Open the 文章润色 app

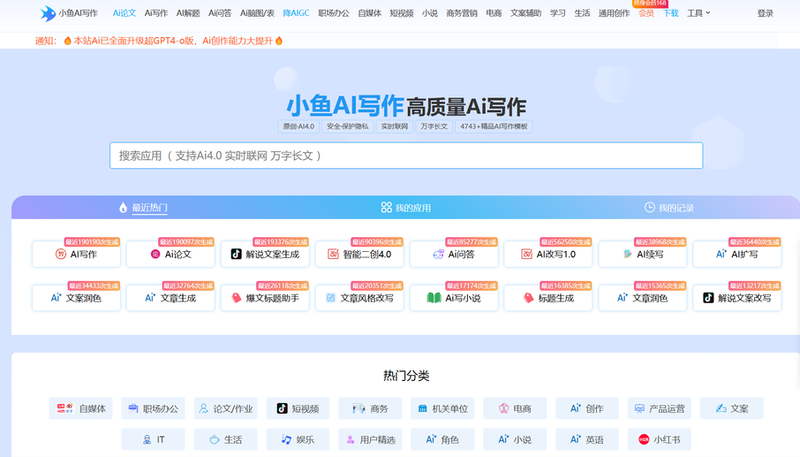(643, 298)
